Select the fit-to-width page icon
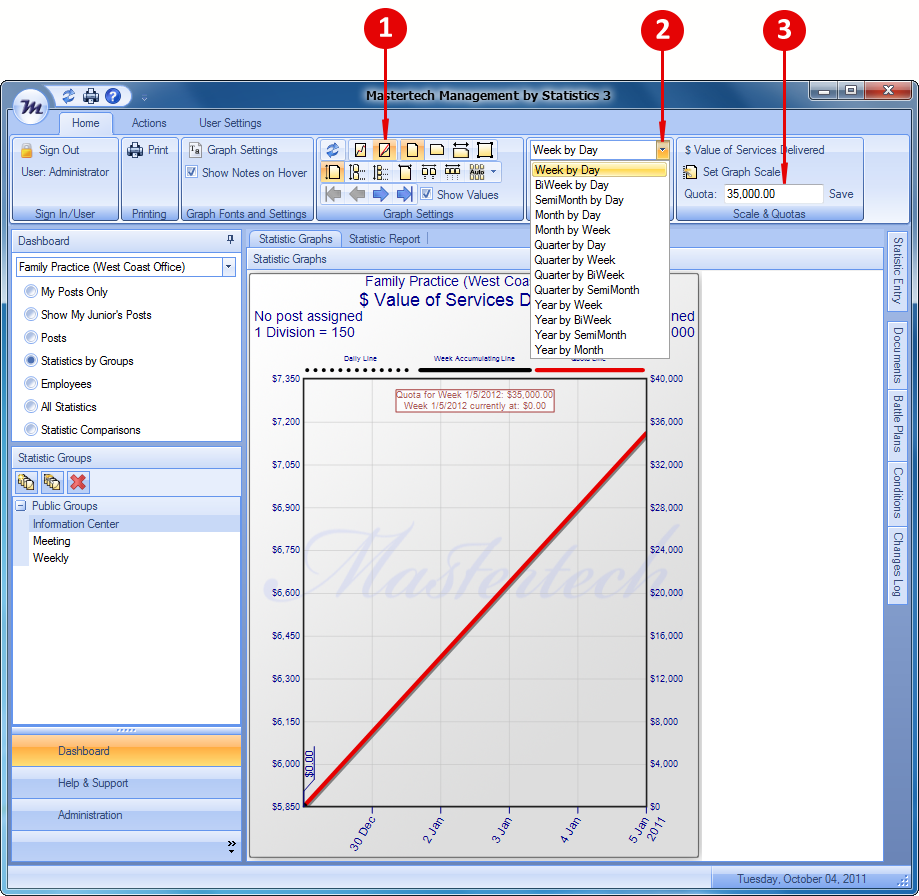Screen dimensions: 919x896 pyautogui.click(x=461, y=149)
